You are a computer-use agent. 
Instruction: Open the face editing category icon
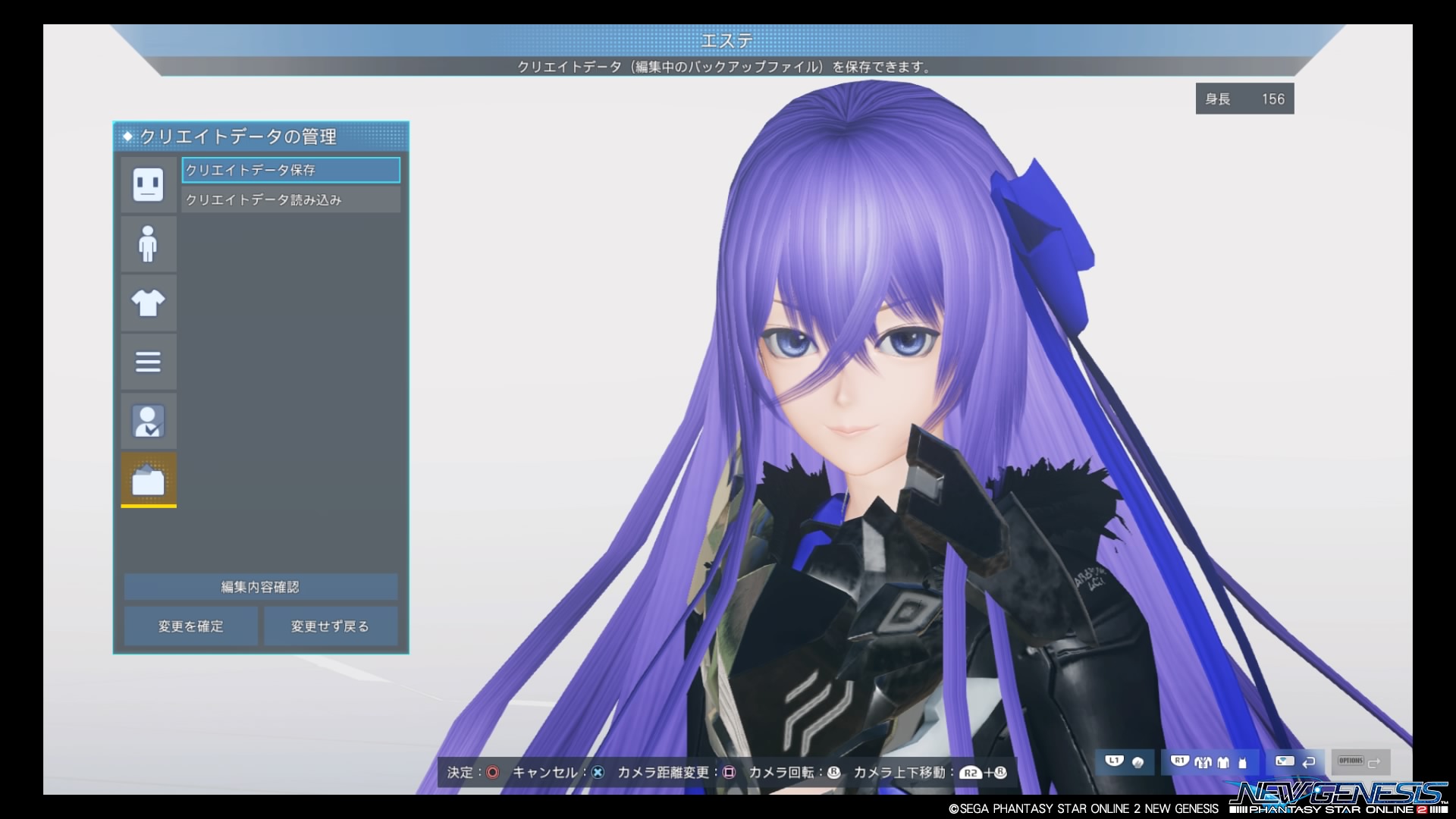pos(149,185)
